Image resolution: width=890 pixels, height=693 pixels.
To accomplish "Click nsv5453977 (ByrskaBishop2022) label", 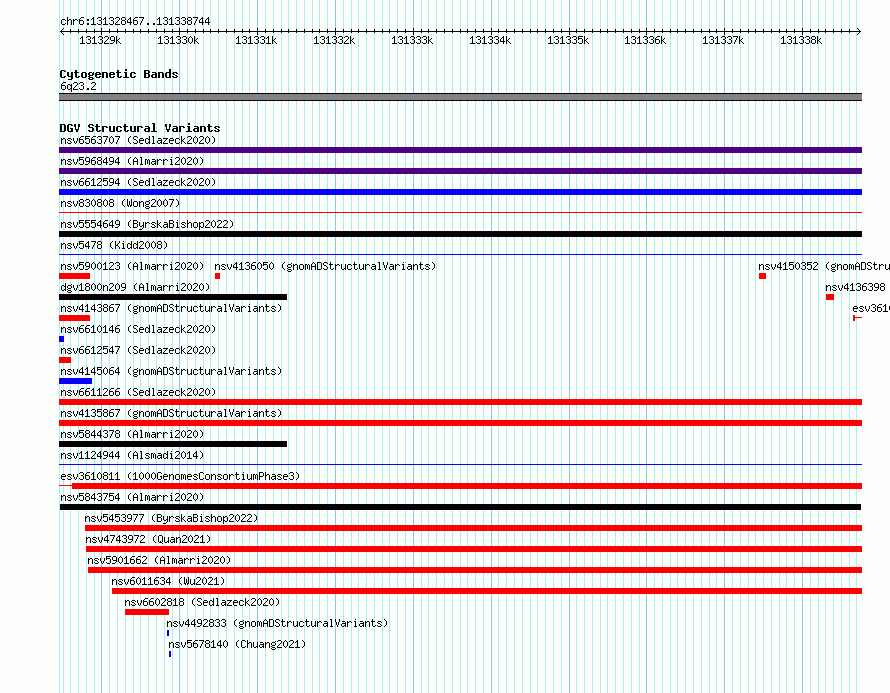I will click(171, 518).
